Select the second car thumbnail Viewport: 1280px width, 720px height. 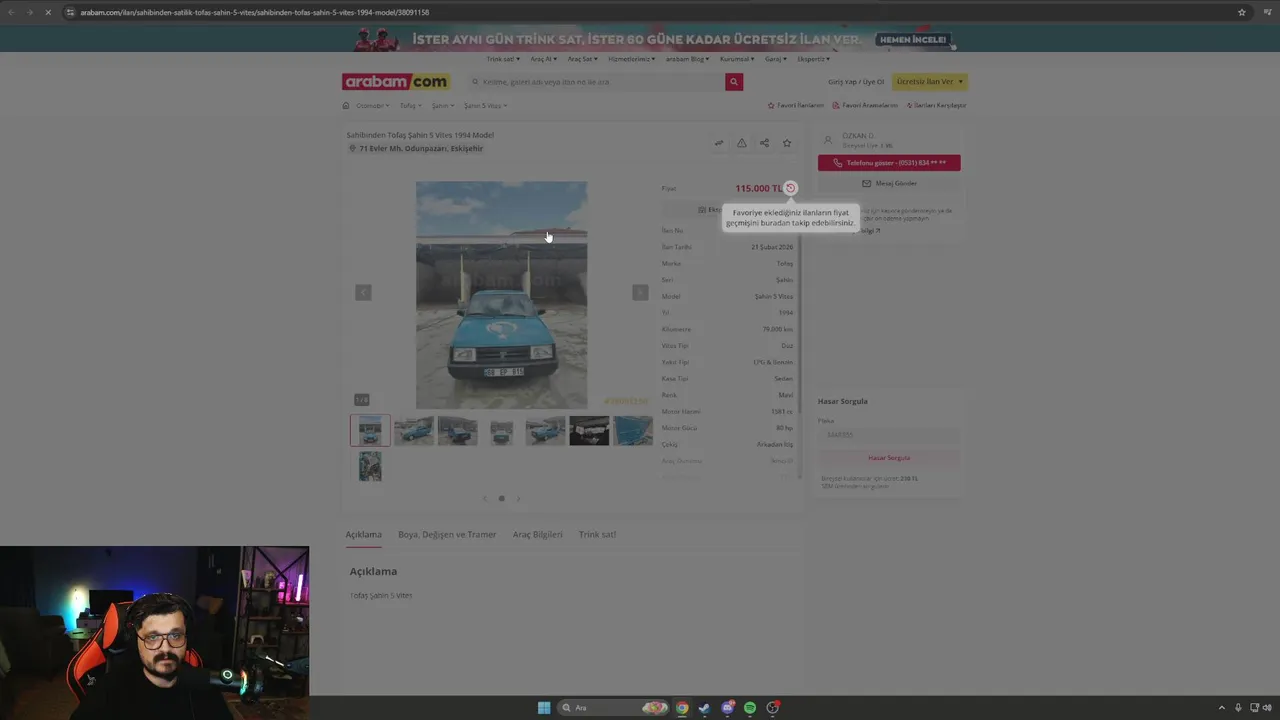tap(414, 430)
